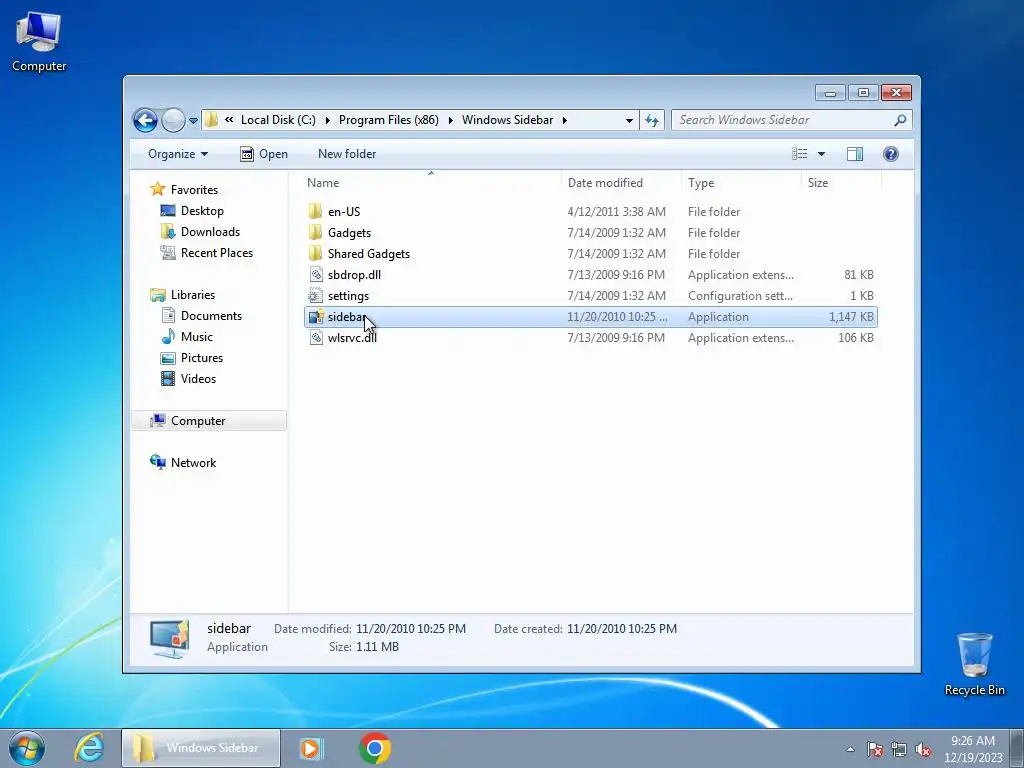Image resolution: width=1024 pixels, height=768 pixels.
Task: Select the sidebar application icon
Action: coord(316,317)
